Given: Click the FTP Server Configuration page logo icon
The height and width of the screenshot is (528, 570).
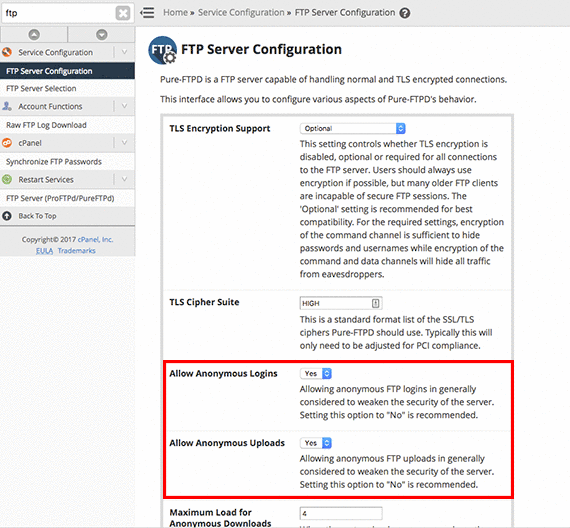Looking at the screenshot, I should point(162,50).
